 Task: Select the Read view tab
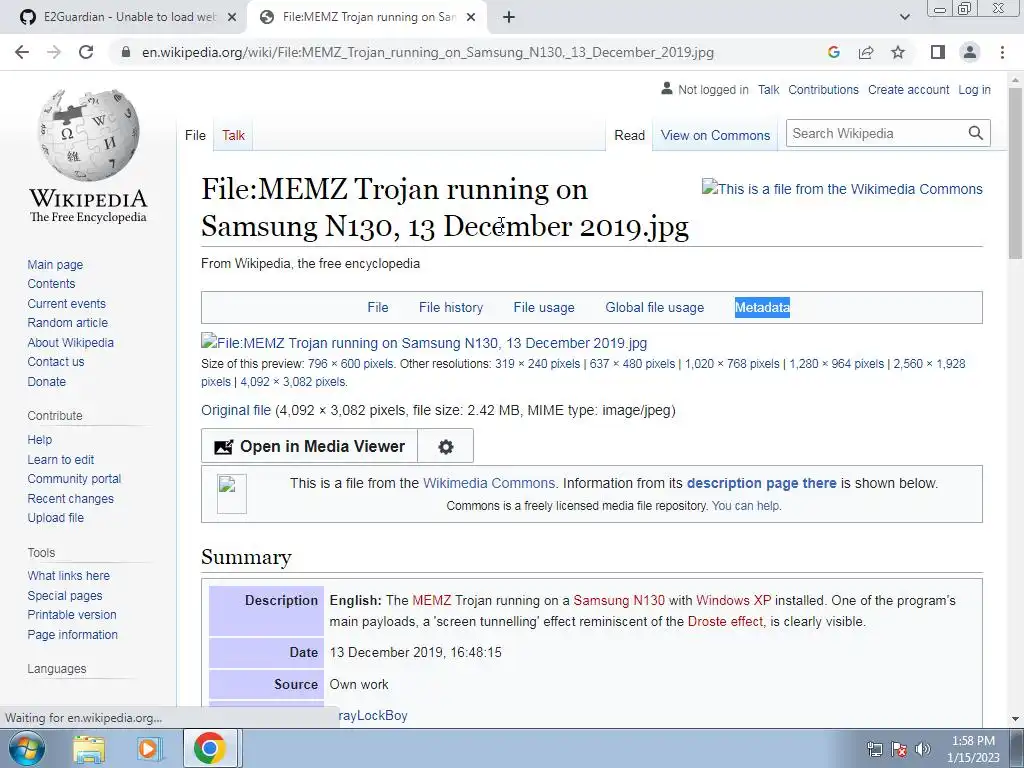[x=630, y=135]
